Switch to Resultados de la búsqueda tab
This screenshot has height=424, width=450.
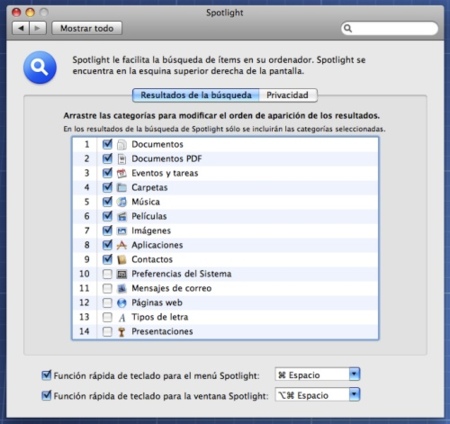pos(196,95)
